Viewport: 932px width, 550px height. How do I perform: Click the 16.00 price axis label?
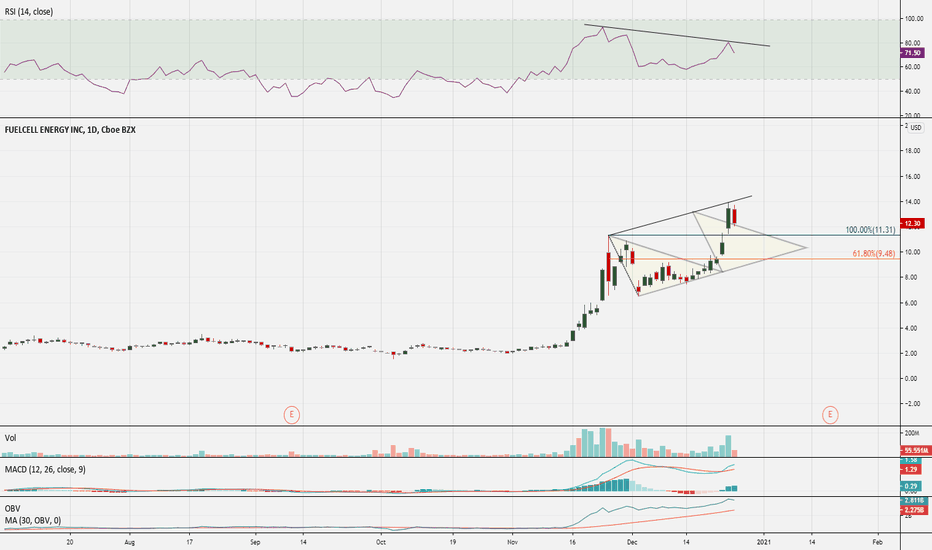[912, 177]
